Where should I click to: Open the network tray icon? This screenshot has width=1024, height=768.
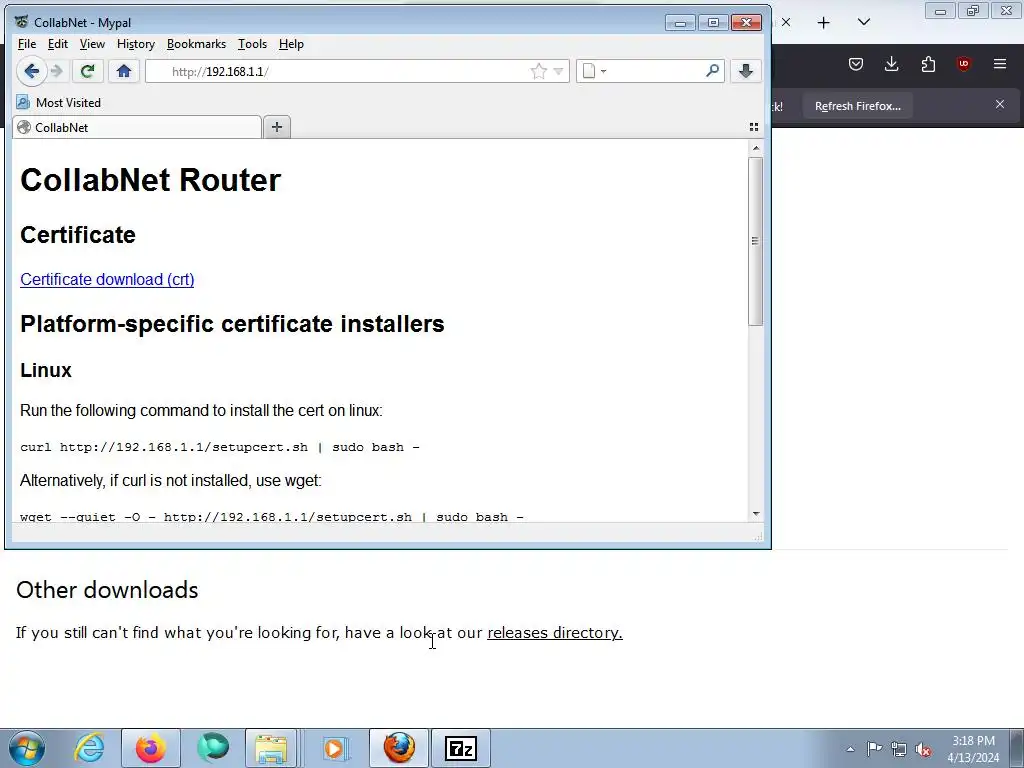899,749
